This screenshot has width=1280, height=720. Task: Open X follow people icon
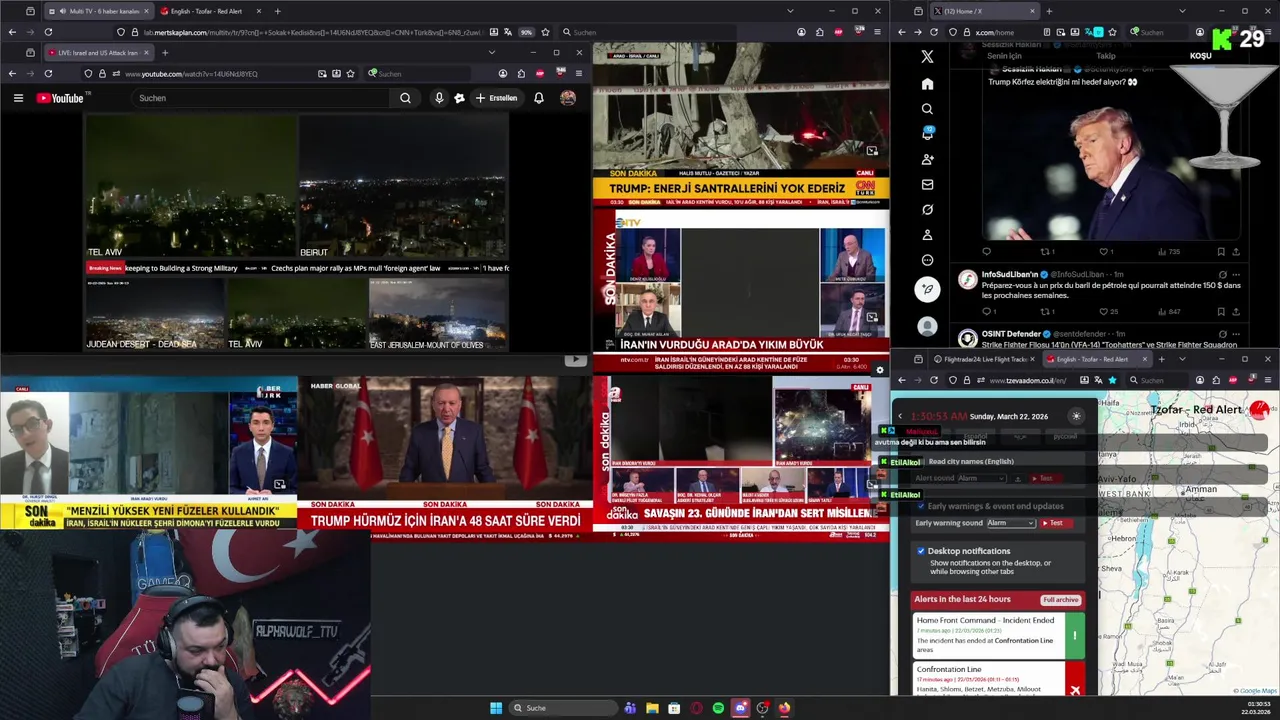click(927, 159)
